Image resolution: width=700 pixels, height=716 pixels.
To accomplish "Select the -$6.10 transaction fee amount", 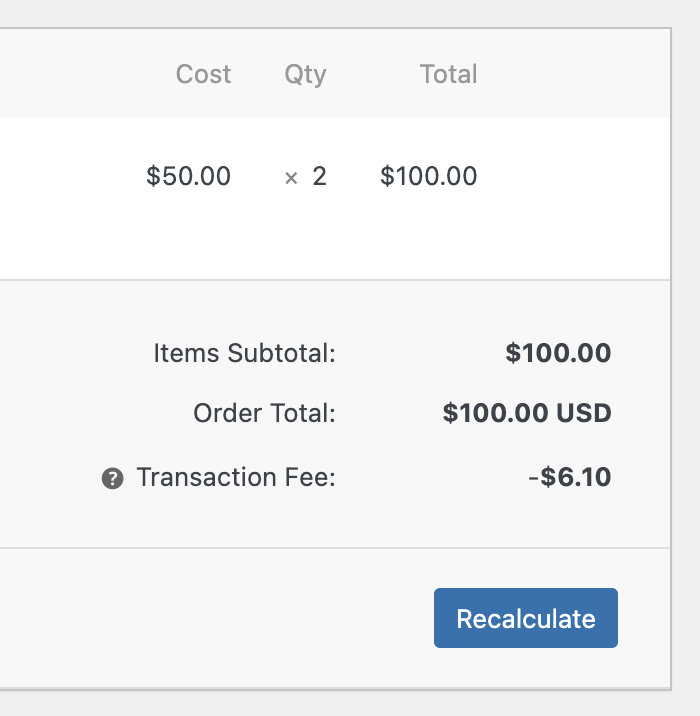I will point(569,478).
